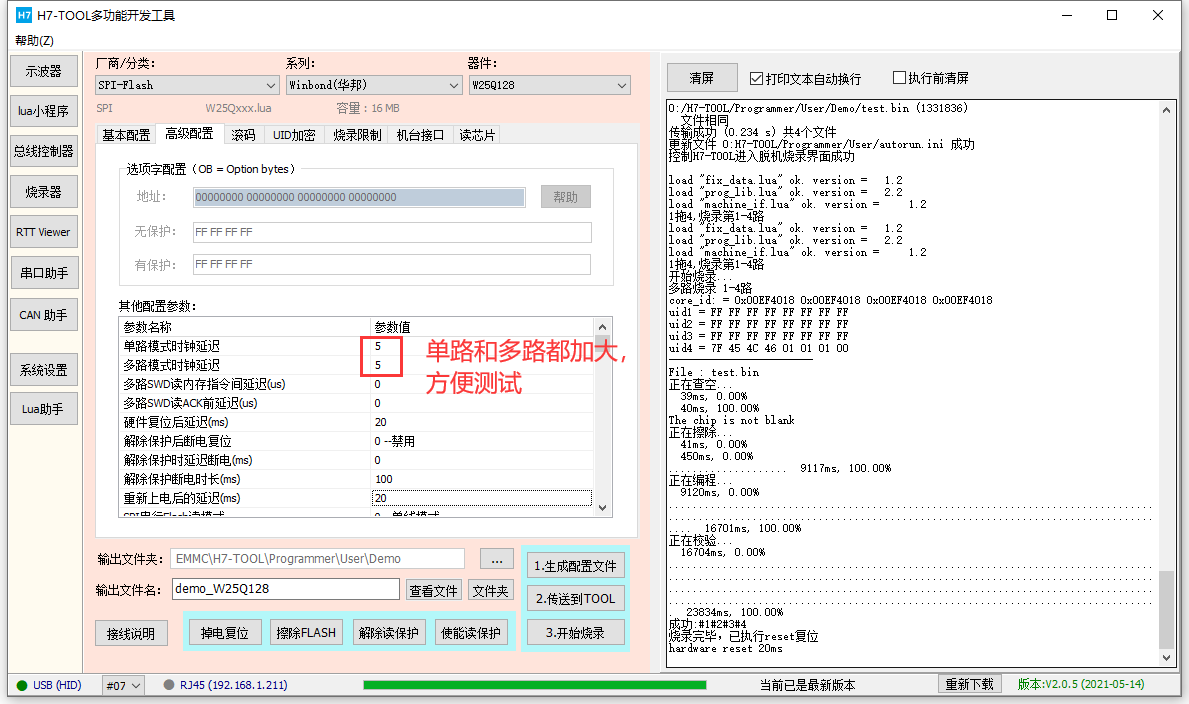Click the option bytes 地址 field
1189x704 pixels.
[359, 197]
